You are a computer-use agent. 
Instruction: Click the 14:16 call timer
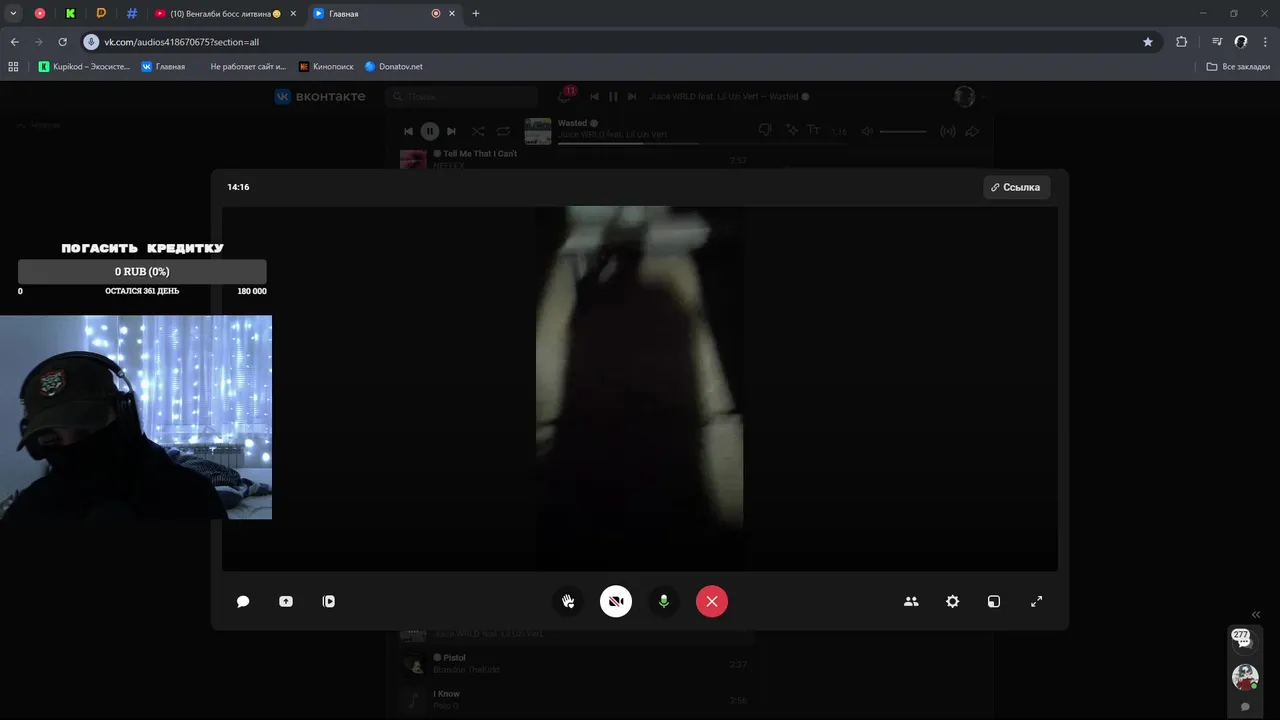click(x=238, y=187)
